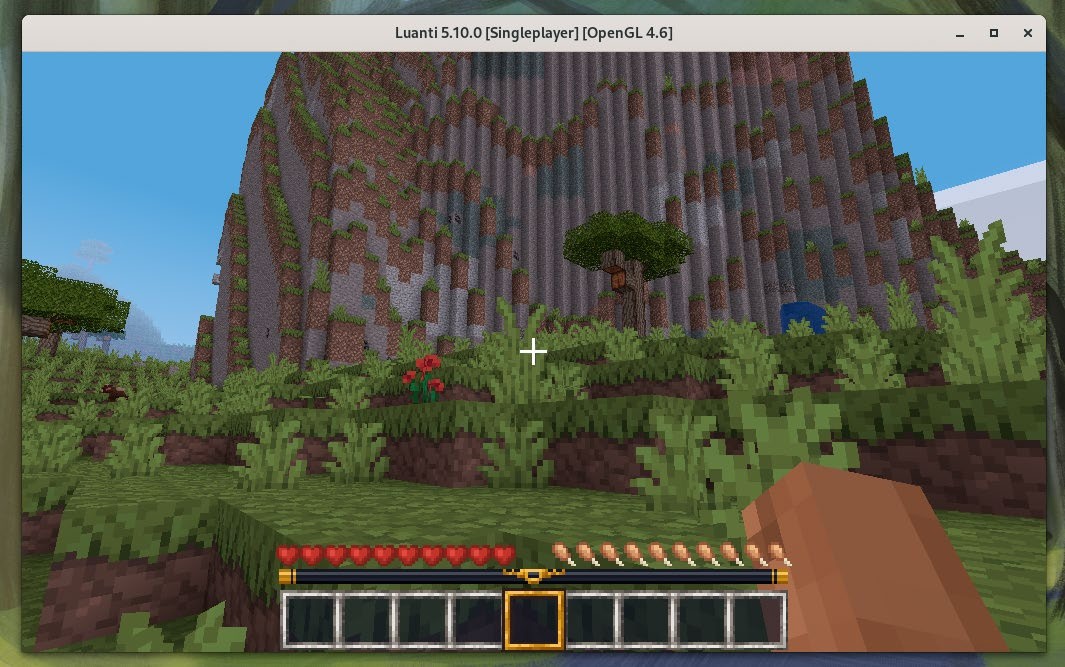Select the seventh hotbar slot

[646, 620]
